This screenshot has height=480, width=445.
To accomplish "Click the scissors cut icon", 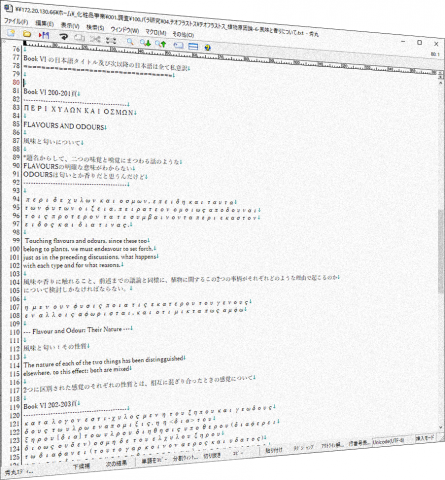I will [95, 39].
